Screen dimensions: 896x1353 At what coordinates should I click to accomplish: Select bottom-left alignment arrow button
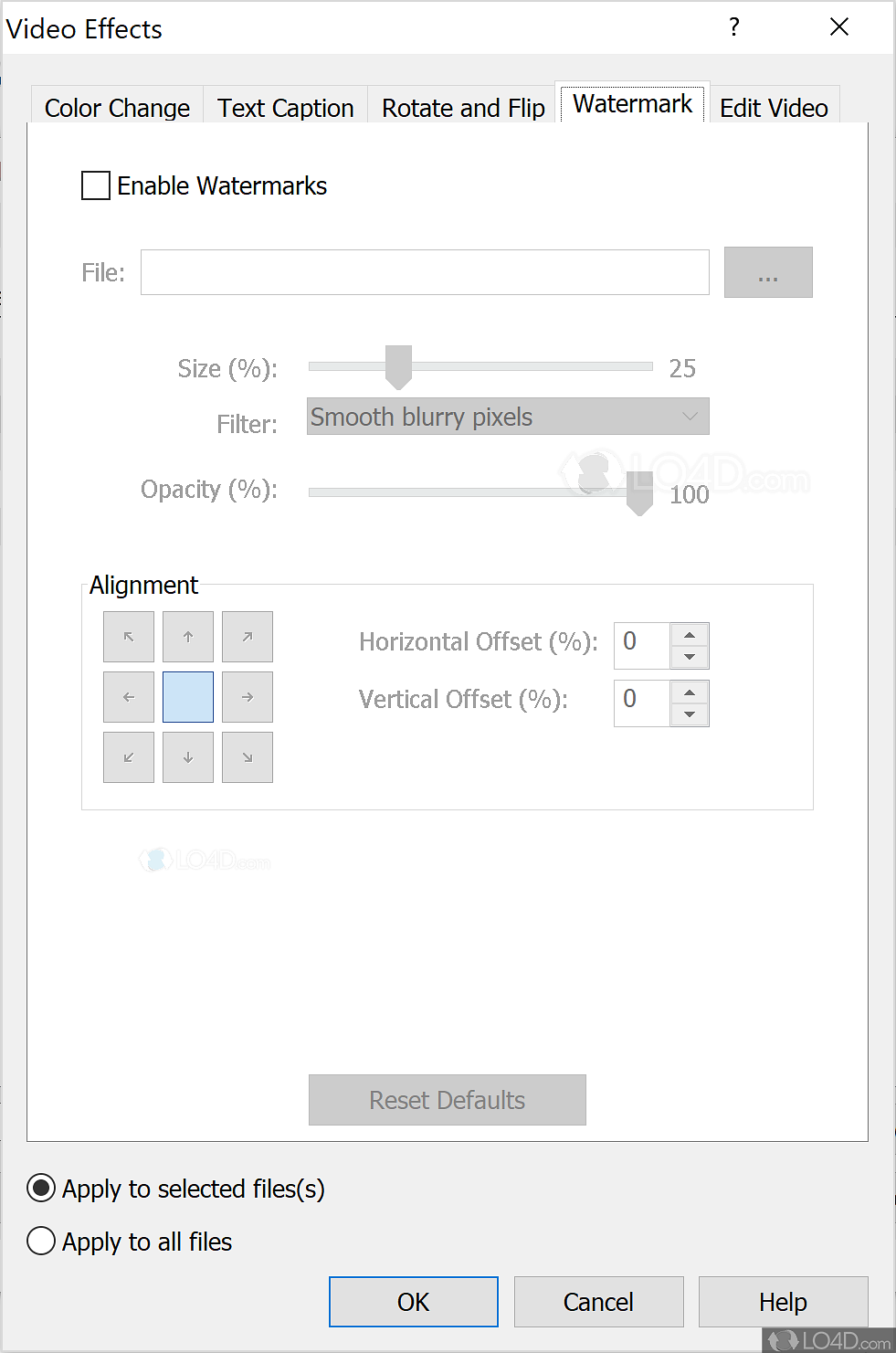[129, 757]
